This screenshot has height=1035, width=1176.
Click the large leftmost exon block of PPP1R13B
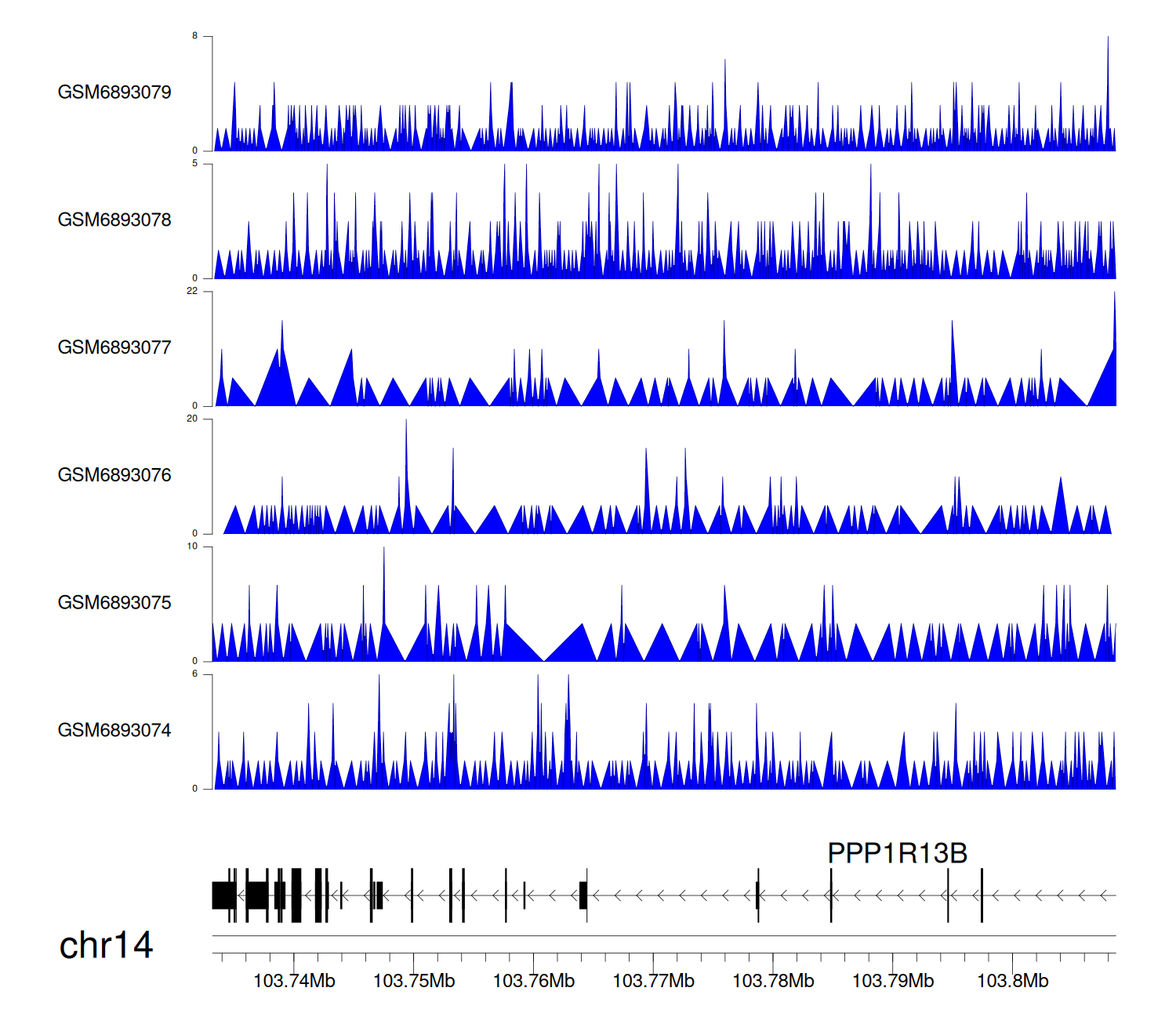click(223, 895)
